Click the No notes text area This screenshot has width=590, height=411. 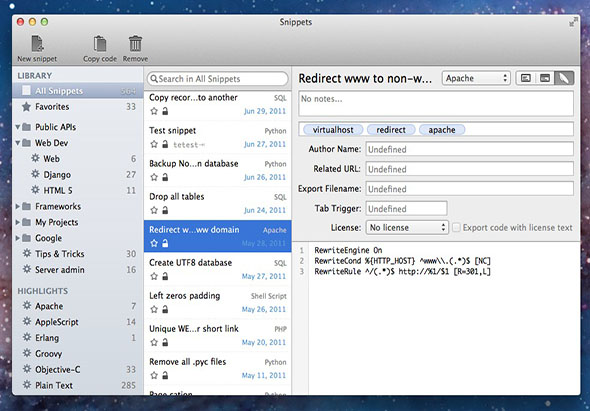tap(436, 103)
